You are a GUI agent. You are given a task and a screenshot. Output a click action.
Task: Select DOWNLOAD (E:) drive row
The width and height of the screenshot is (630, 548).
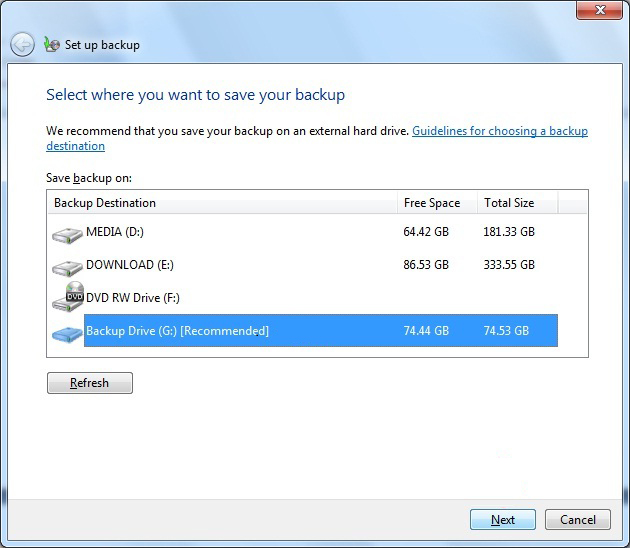(x=130, y=265)
